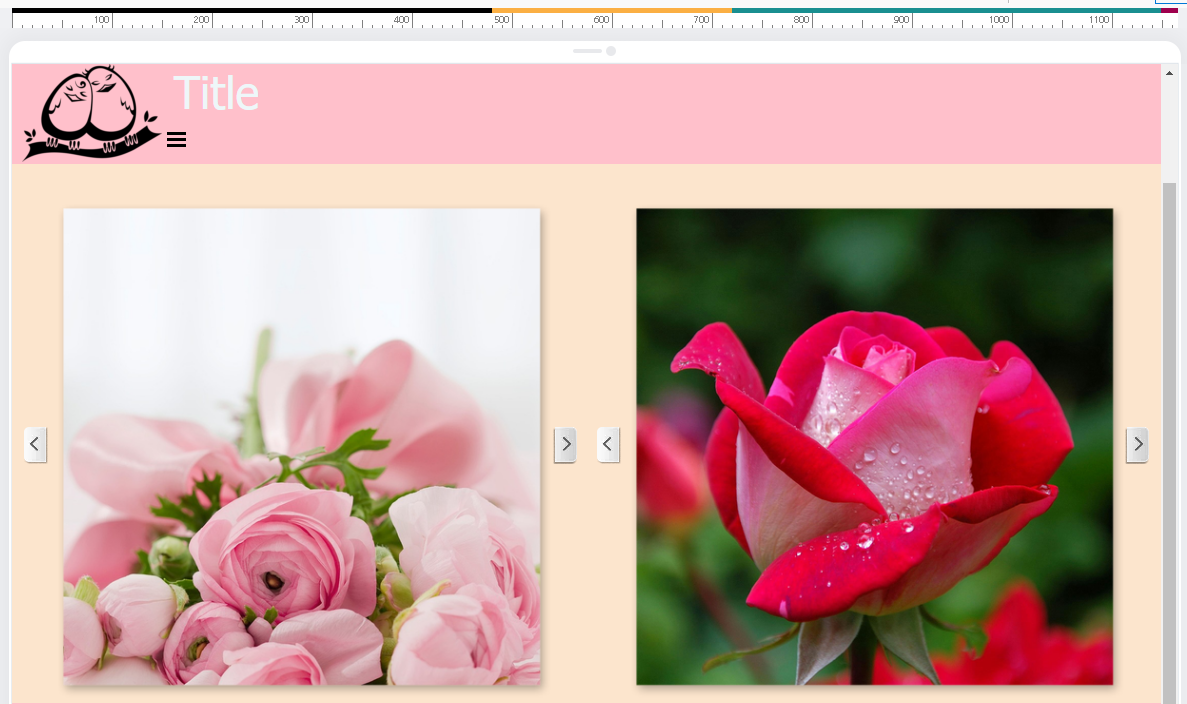Advance the pink flowers carousel to next image
1187x704 pixels.
(x=565, y=445)
